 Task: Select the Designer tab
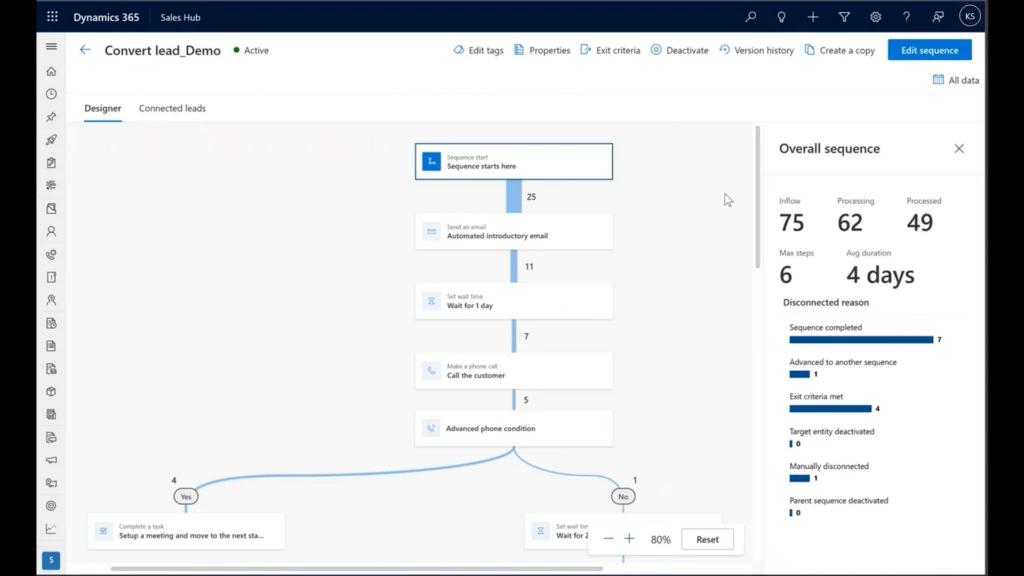tap(103, 108)
